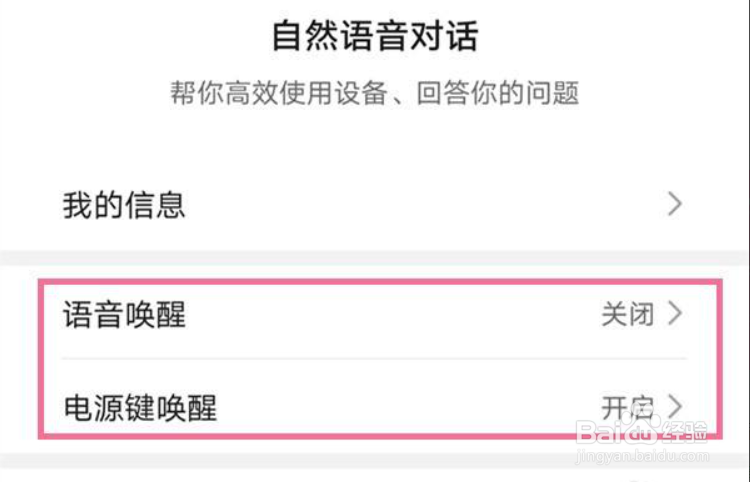Expand the 语音唤醒 chevron arrow
750x482 pixels.
(x=675, y=314)
